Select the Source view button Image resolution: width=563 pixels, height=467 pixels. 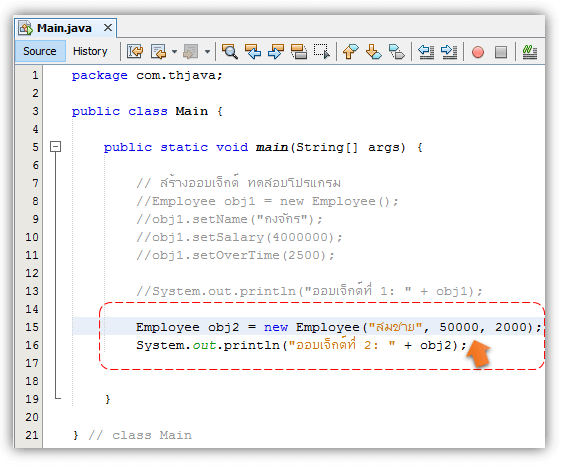[39, 51]
